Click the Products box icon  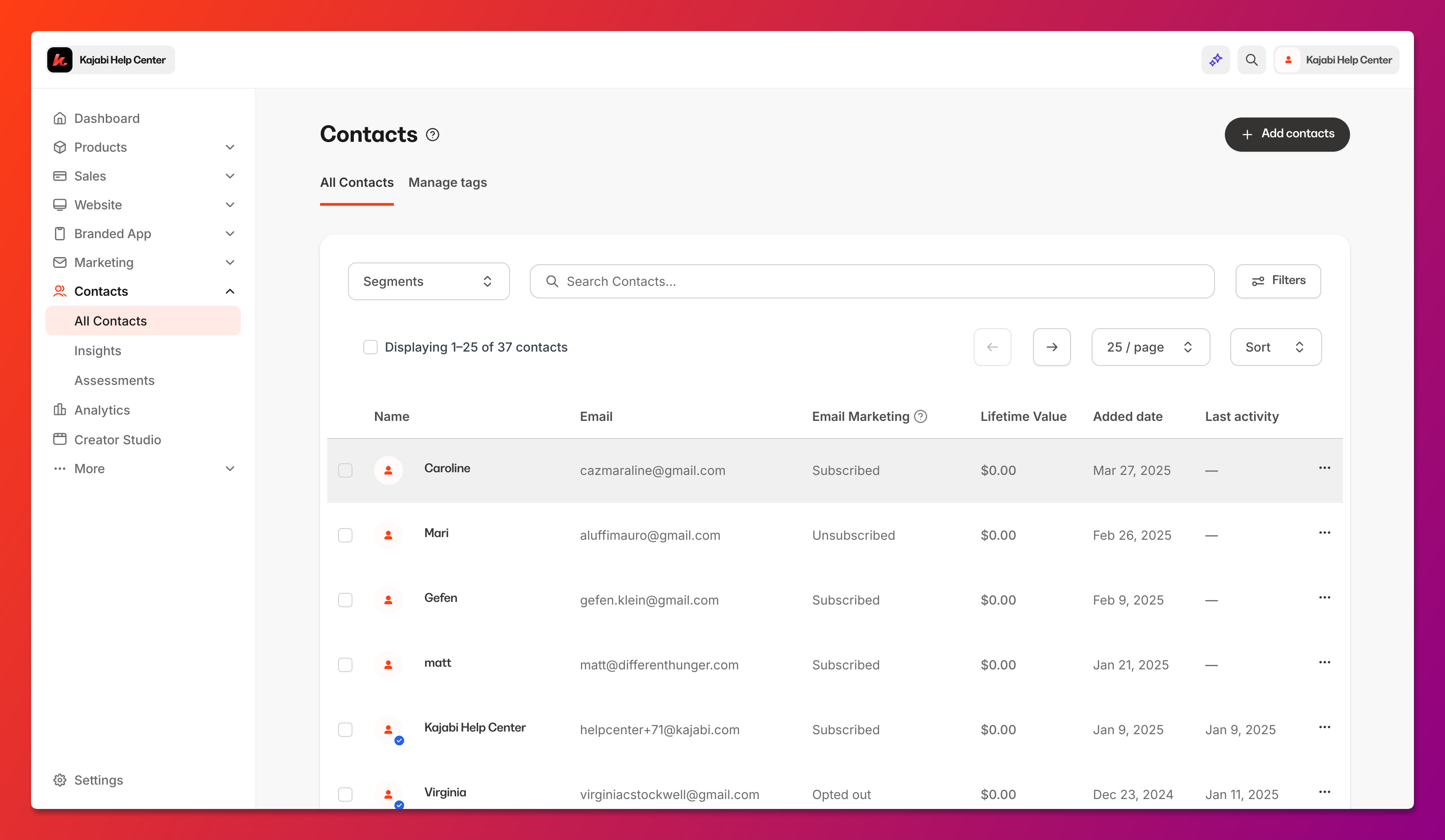click(x=59, y=147)
